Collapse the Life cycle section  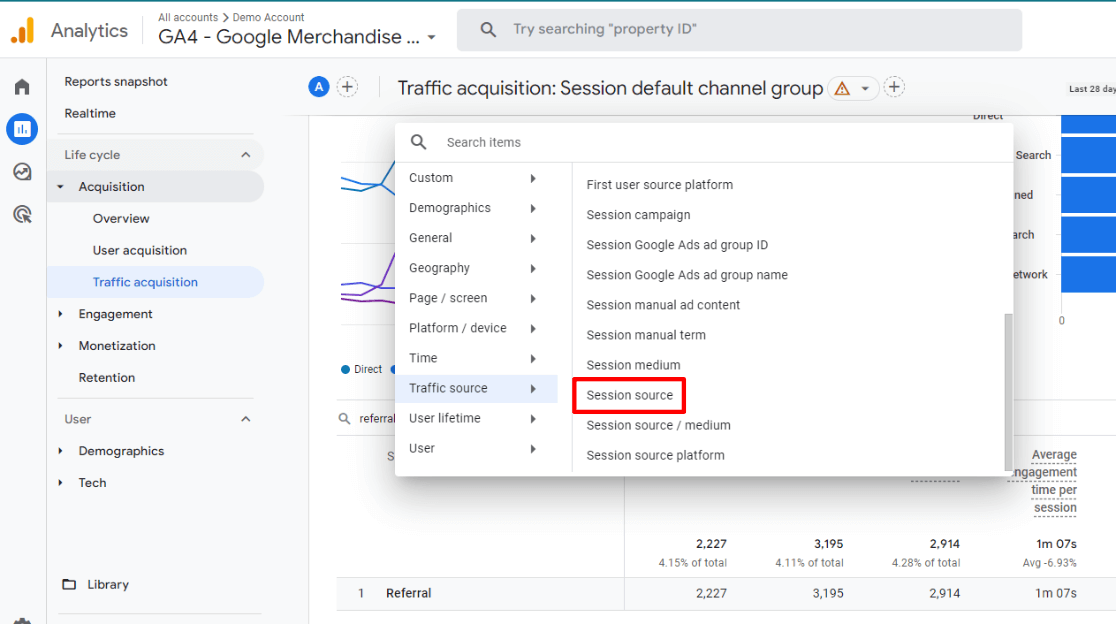click(245, 155)
